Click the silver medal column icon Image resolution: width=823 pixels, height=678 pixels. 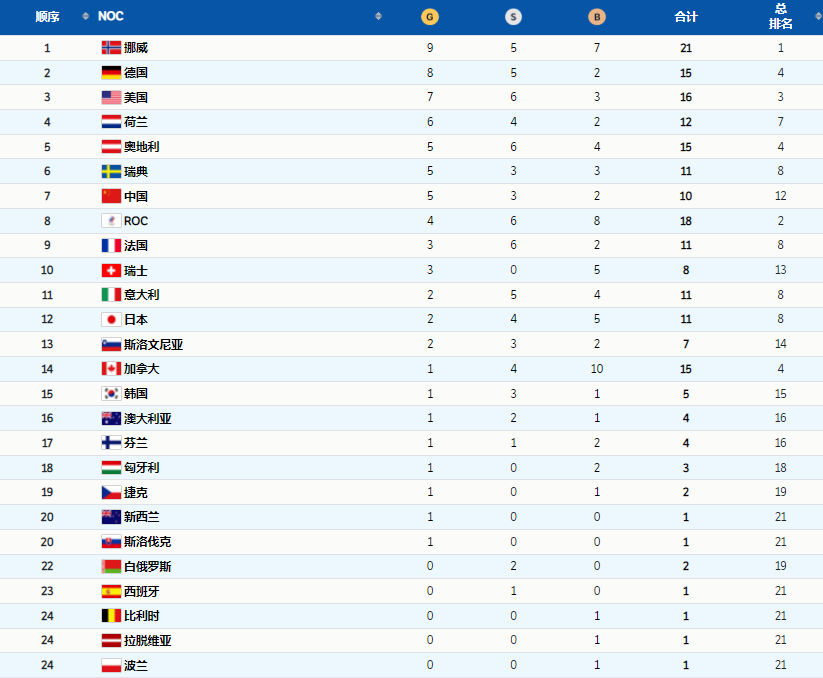(x=513, y=17)
